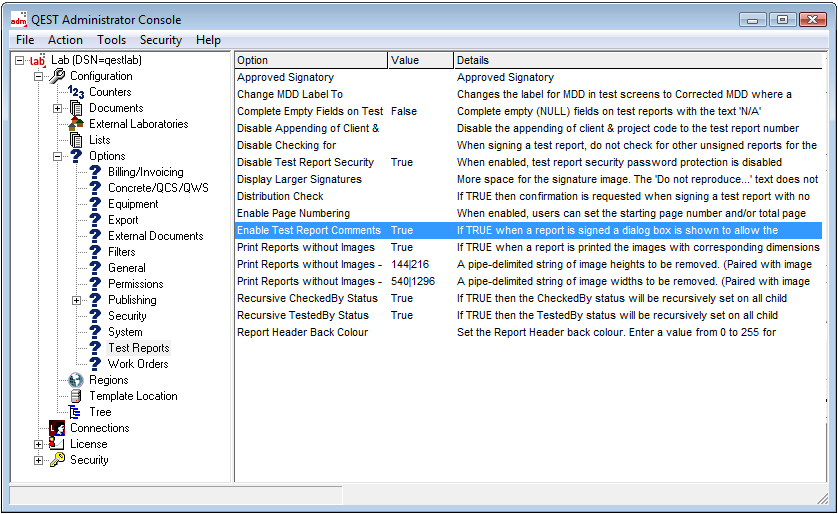Click the External Laboratories house icon
The image size is (838, 514).
(76, 124)
